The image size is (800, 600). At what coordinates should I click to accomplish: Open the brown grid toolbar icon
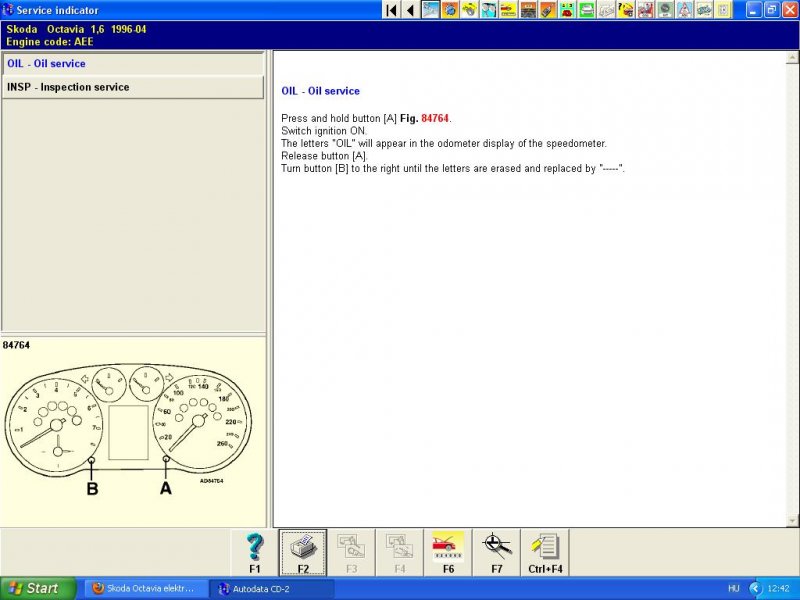pyautogui.click(x=529, y=10)
